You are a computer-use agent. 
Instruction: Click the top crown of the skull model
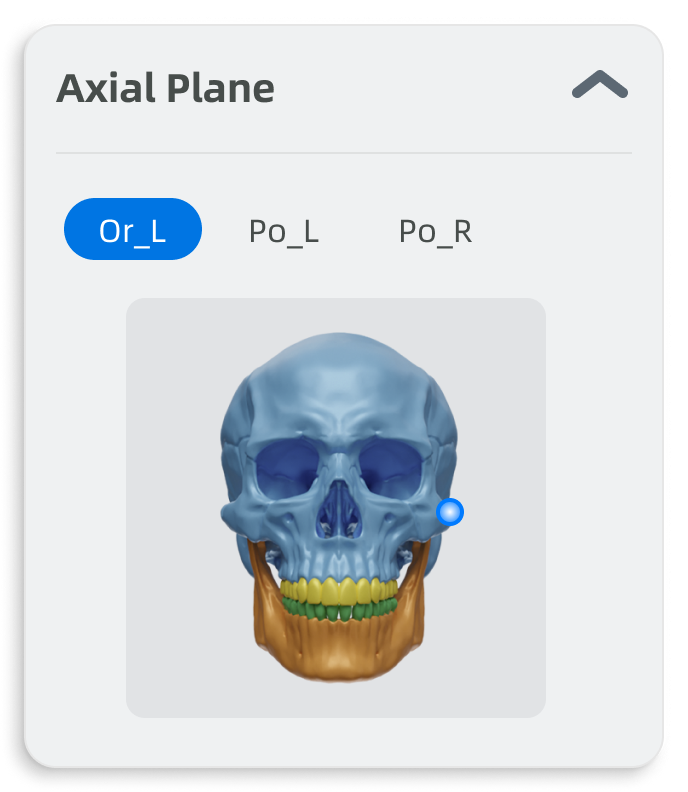tap(340, 345)
